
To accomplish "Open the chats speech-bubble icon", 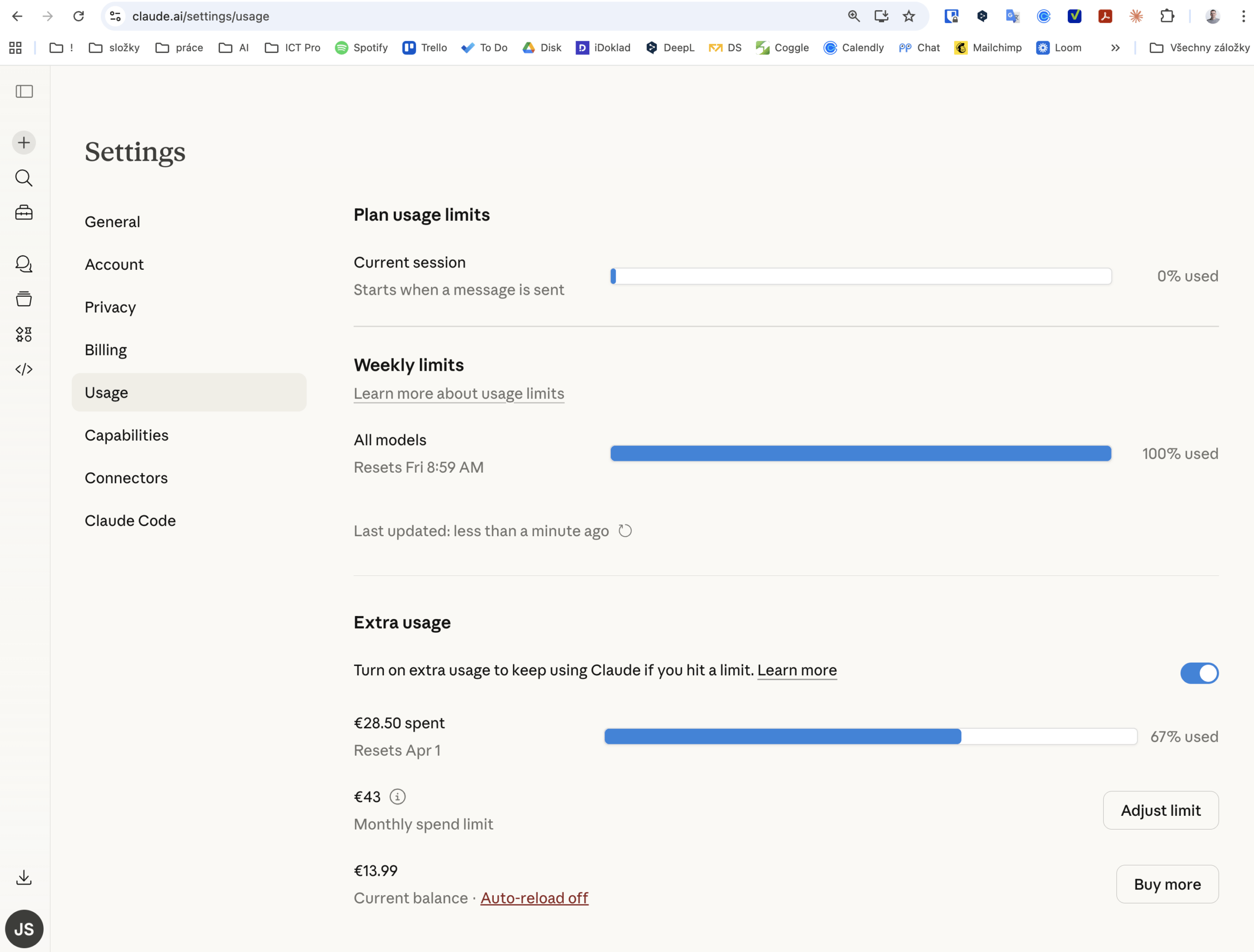I will 24,264.
